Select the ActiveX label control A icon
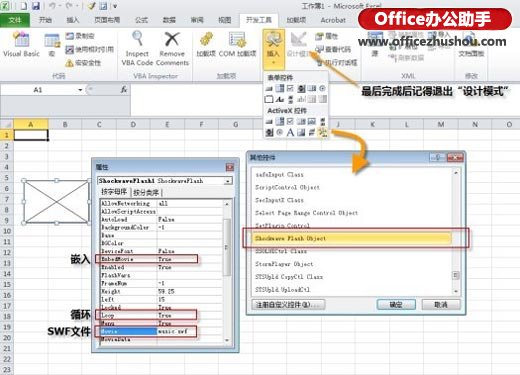Screen dimensions: 520x375 pyautogui.click(x=290, y=132)
